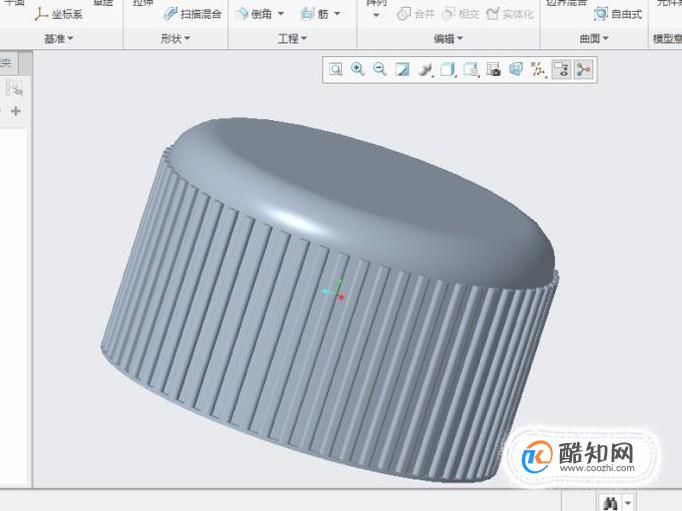This screenshot has width=682, height=511.
Task: Expand the 曲面 group menu
Action: [594, 39]
